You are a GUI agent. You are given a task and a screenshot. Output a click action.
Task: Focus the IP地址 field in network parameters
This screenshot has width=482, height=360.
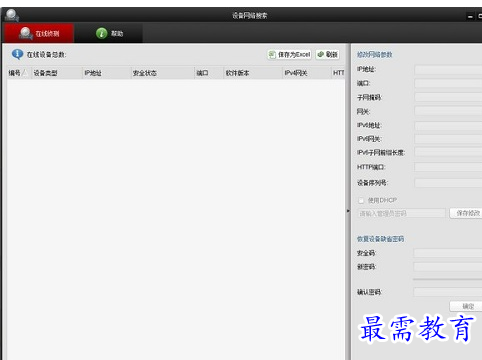coord(448,70)
